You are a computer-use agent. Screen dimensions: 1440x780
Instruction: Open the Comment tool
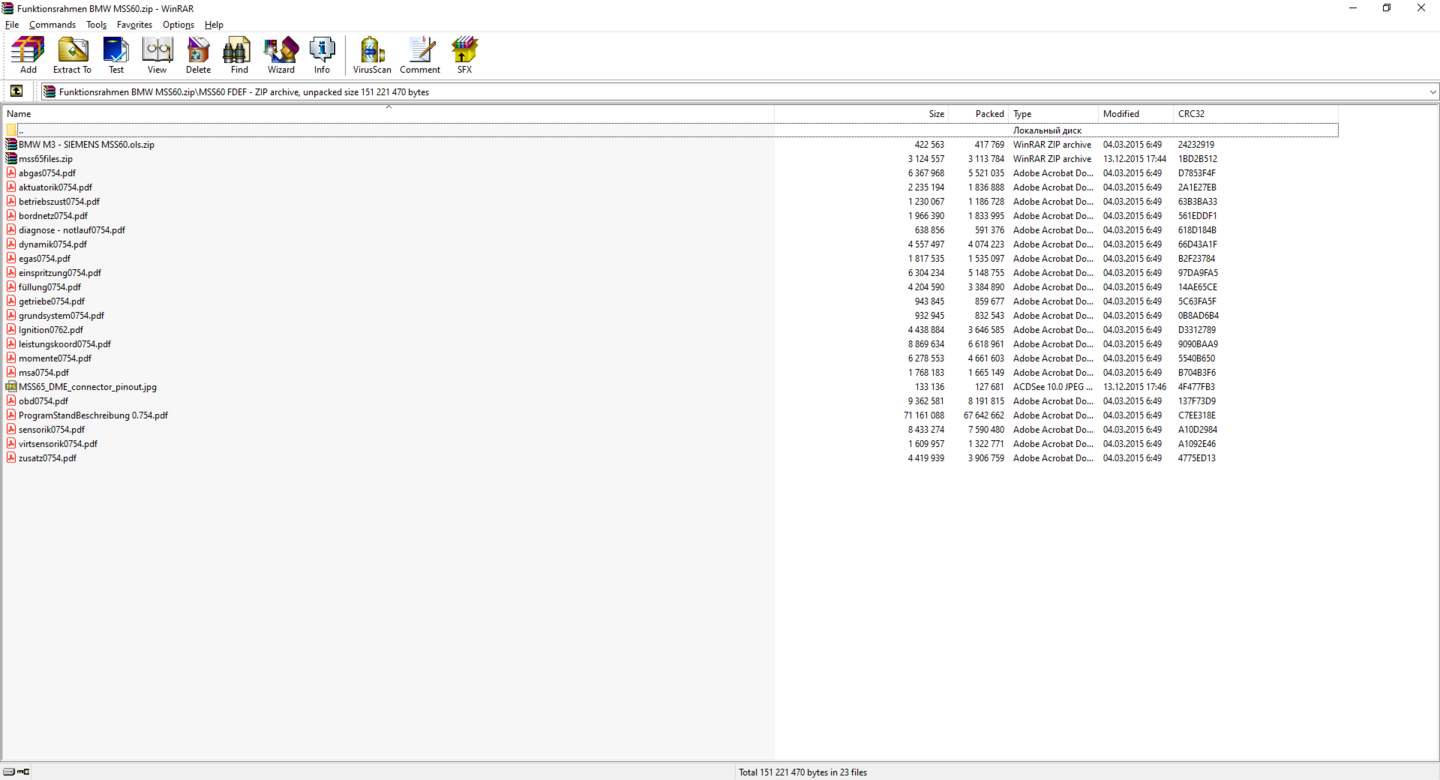[x=420, y=55]
